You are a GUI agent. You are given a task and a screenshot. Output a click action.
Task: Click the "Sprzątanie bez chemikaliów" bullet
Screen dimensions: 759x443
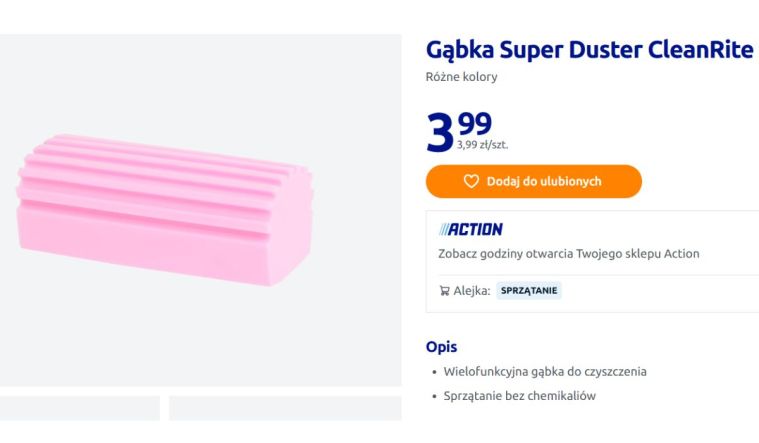[x=519, y=395]
